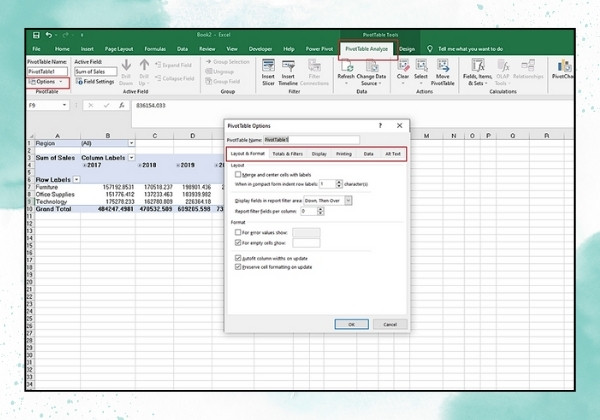This screenshot has height=420, width=600.
Task: Enable For error values show checkbox
Action: point(238,232)
